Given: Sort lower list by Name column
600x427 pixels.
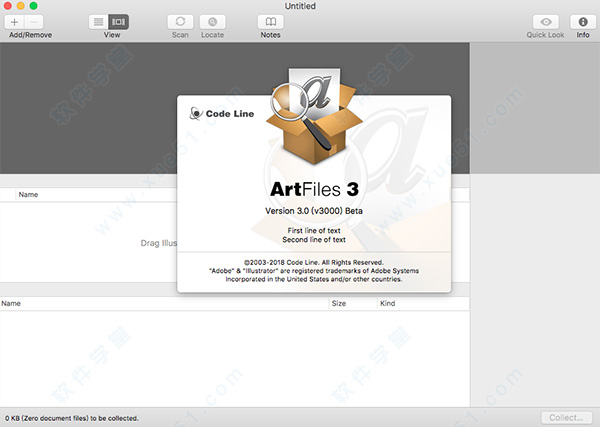Looking at the screenshot, I should 11,303.
